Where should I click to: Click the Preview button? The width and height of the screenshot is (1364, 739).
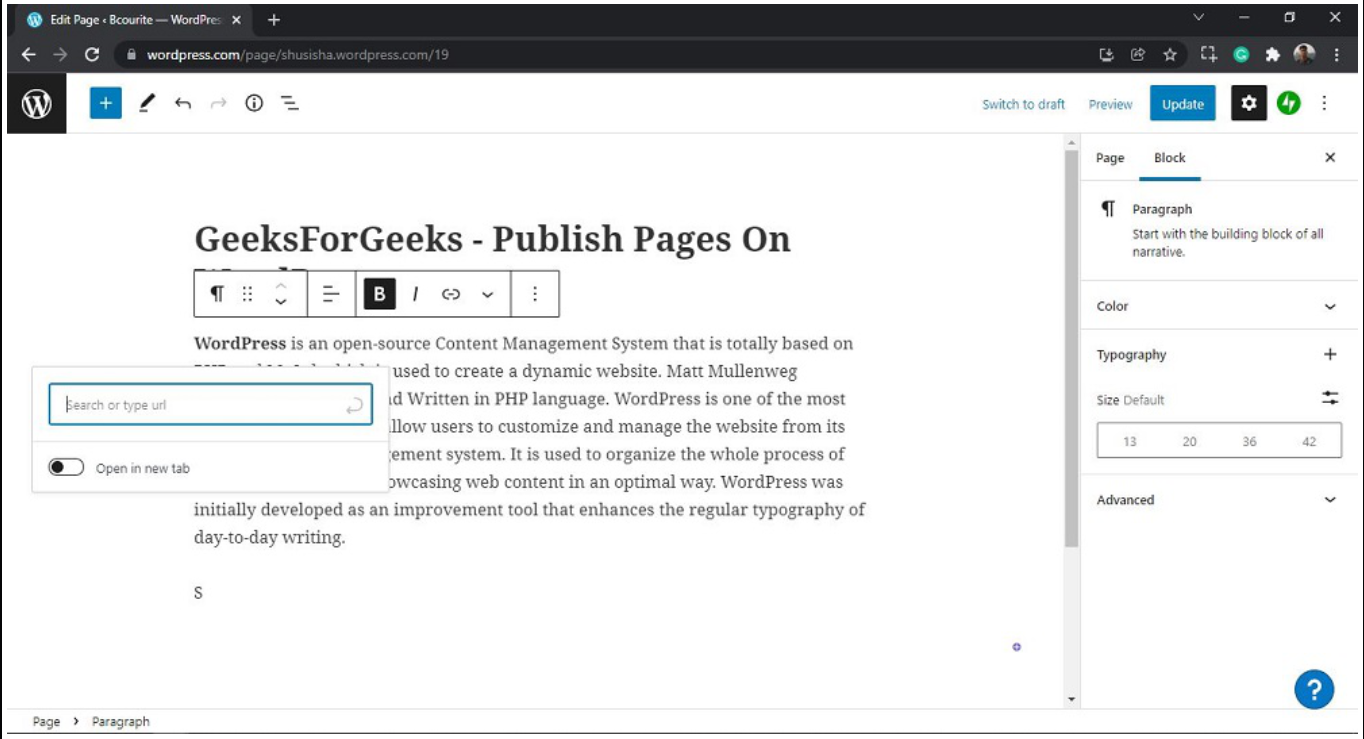[x=1110, y=104]
